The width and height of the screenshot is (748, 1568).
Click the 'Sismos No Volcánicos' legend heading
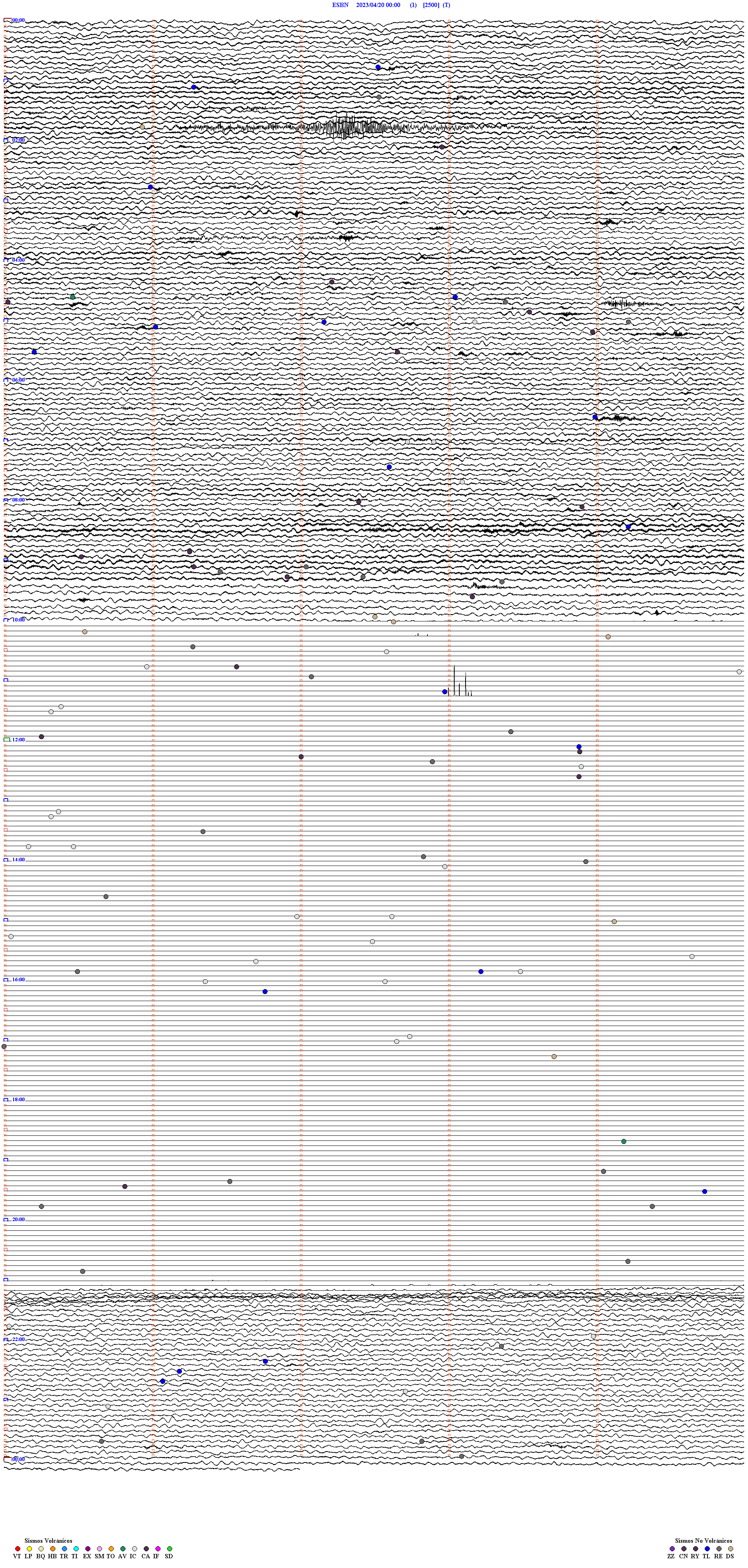click(704, 1541)
